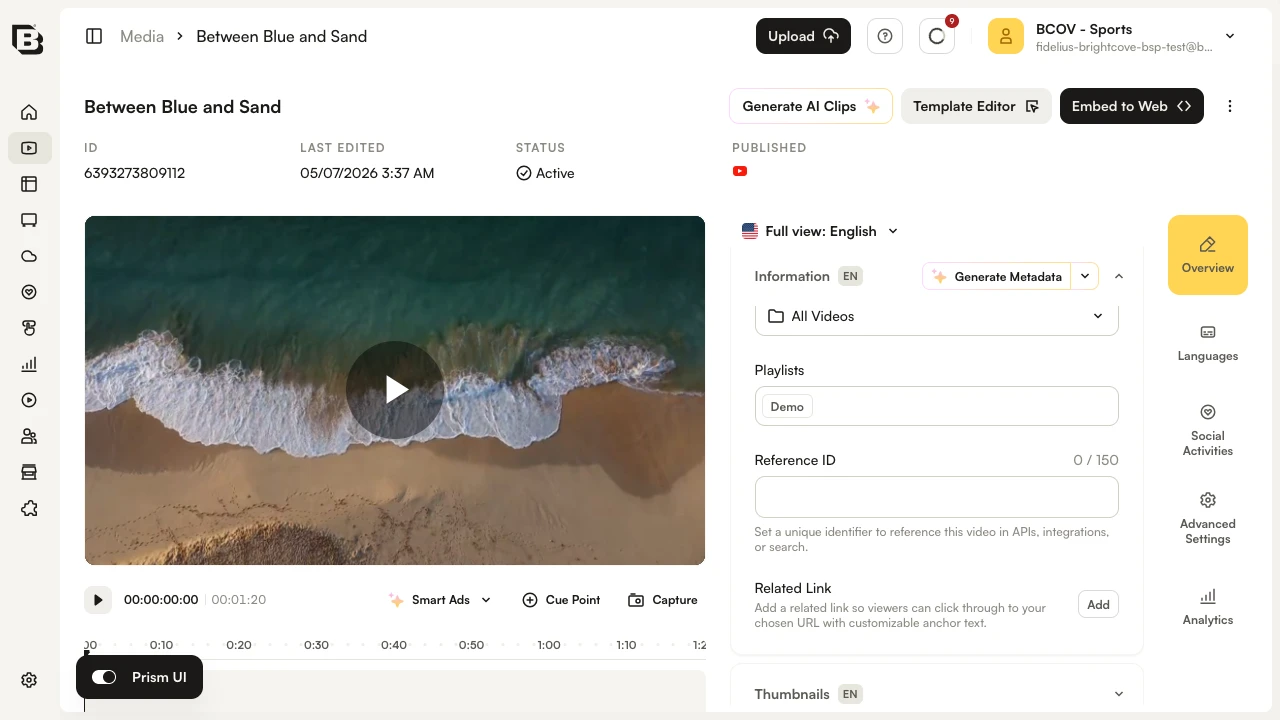
Task: Click the Generate Metadata button
Action: [x=997, y=276]
